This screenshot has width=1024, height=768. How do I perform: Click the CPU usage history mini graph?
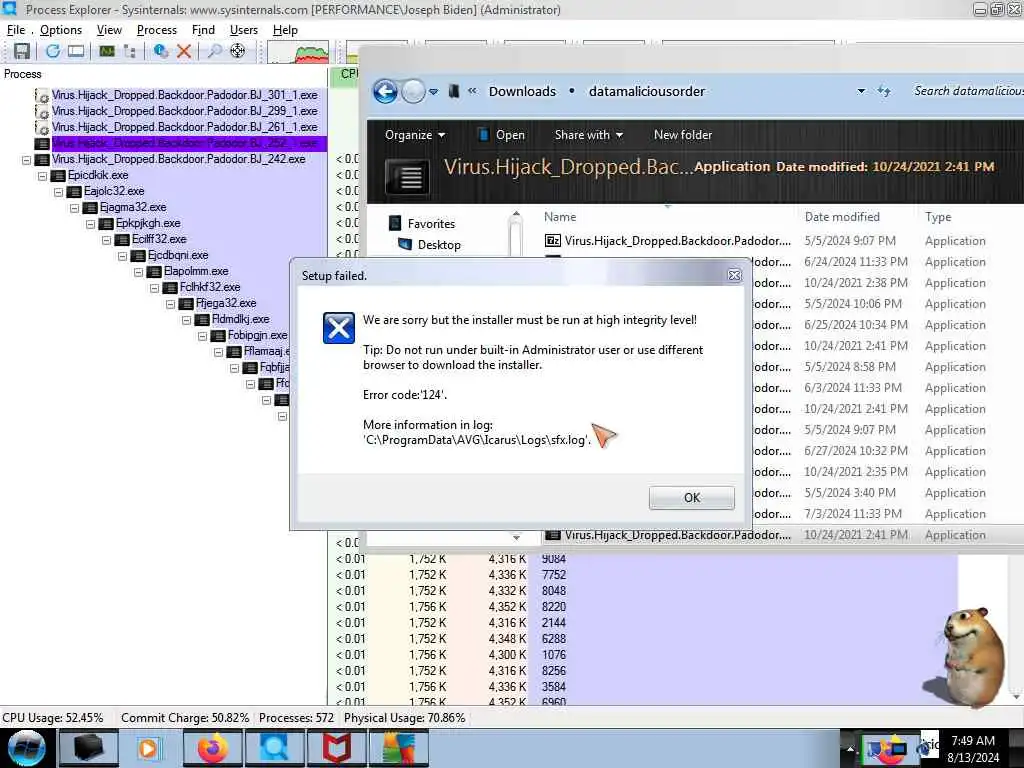tap(298, 52)
